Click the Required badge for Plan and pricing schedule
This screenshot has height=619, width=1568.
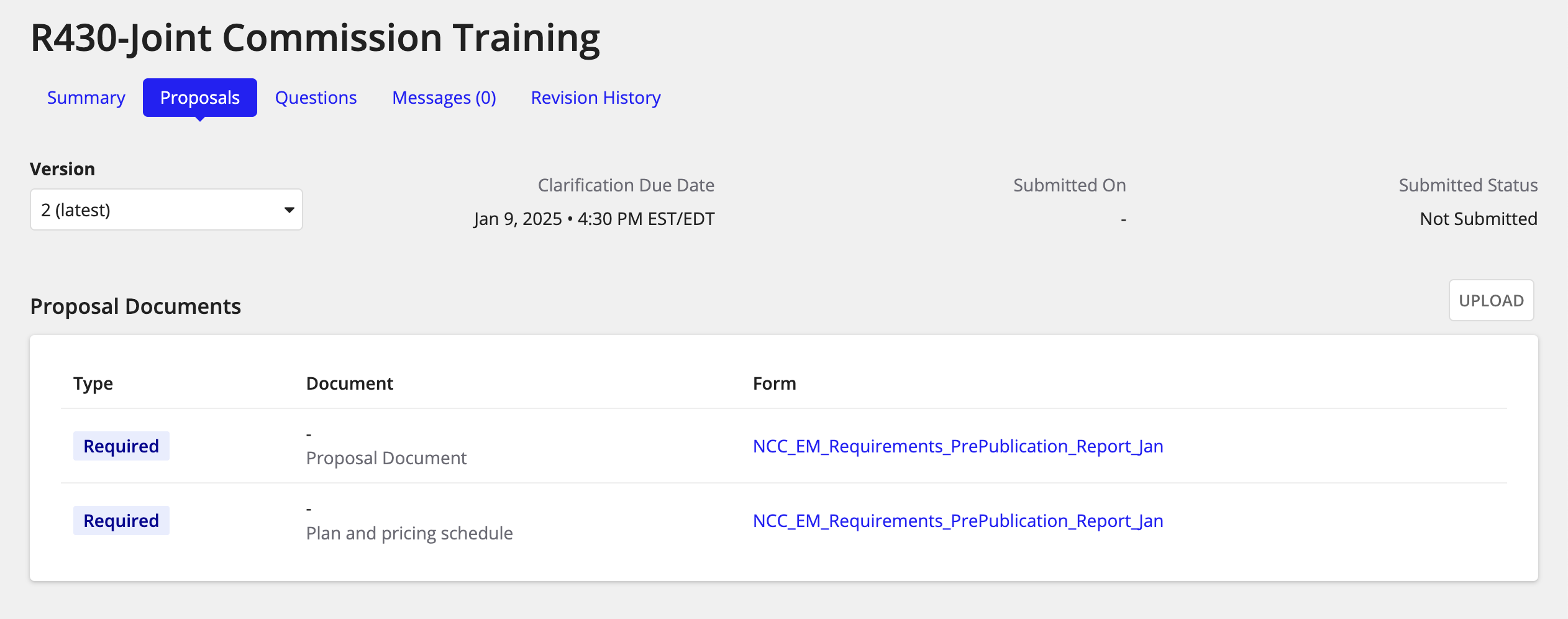coord(121,521)
